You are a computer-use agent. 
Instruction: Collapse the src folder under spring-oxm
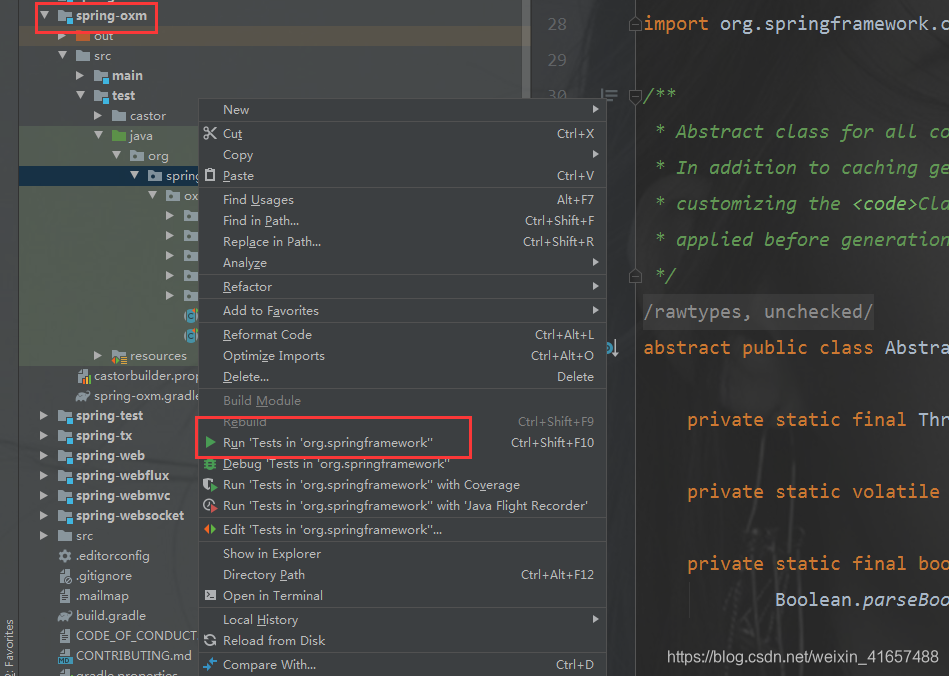click(x=63, y=55)
